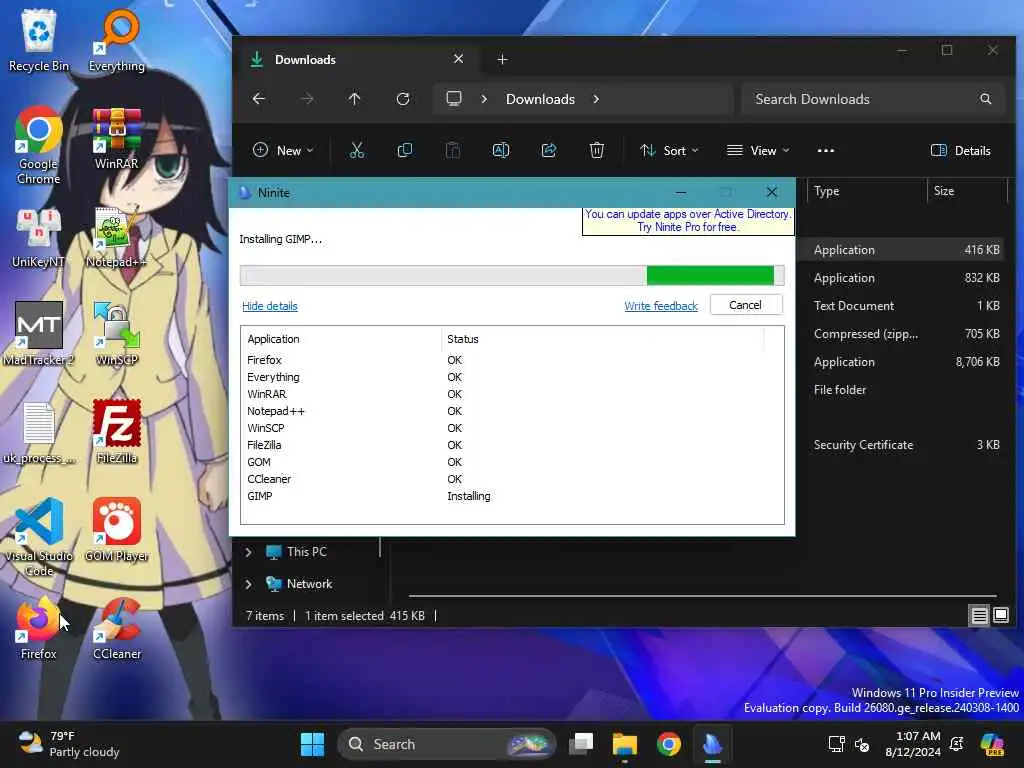
Task: Expand chevron before Downloads in address bar
Action: 484,99
